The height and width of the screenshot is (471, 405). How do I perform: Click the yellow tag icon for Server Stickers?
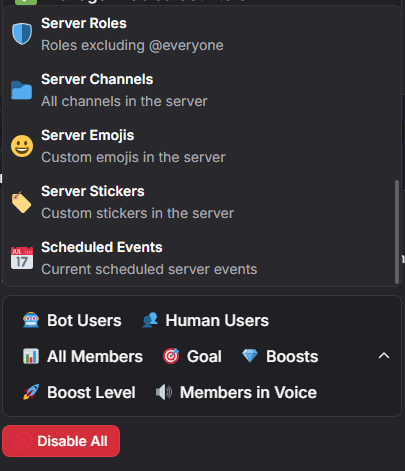click(22, 202)
